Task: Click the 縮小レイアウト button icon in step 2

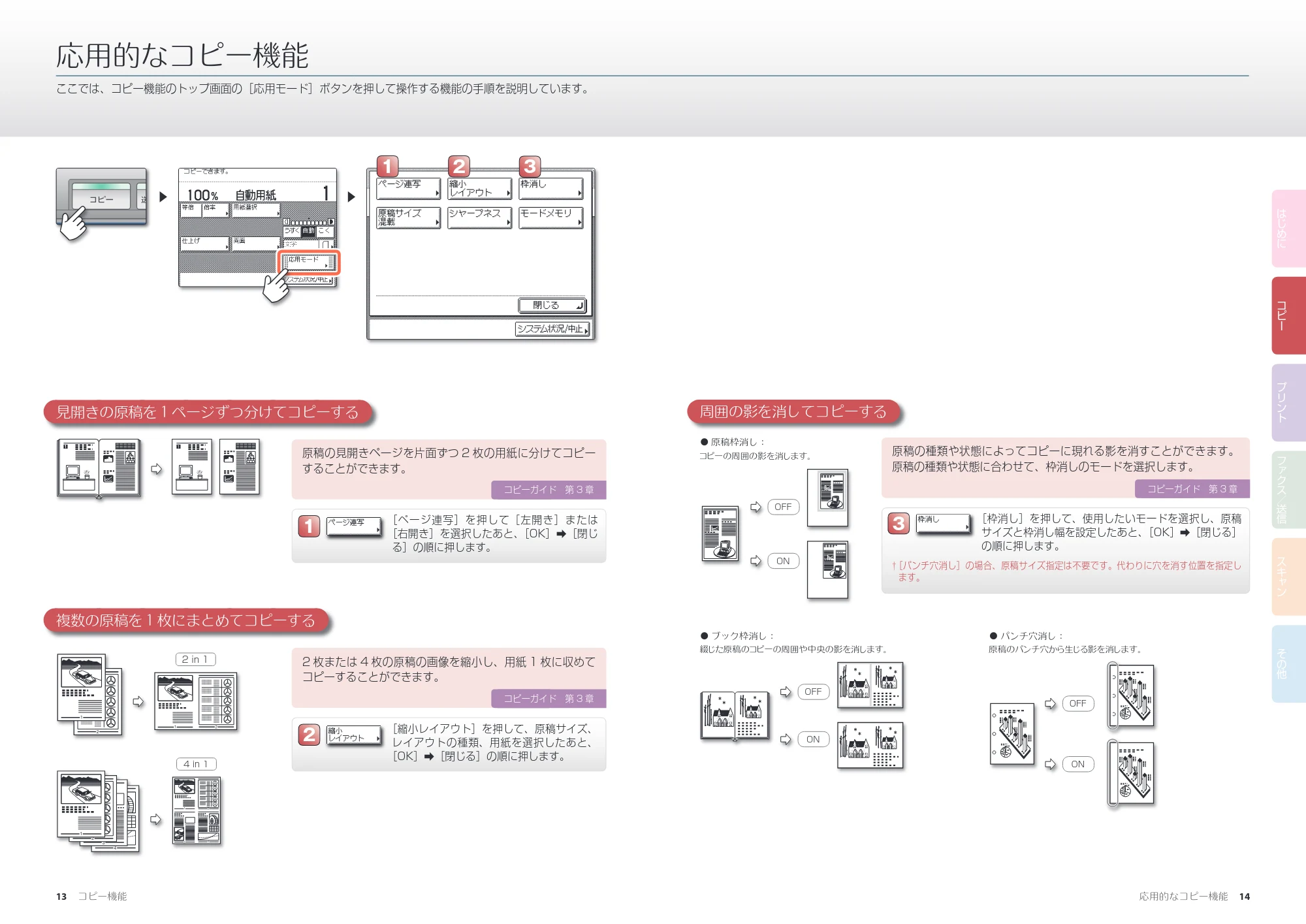Action: (x=354, y=735)
